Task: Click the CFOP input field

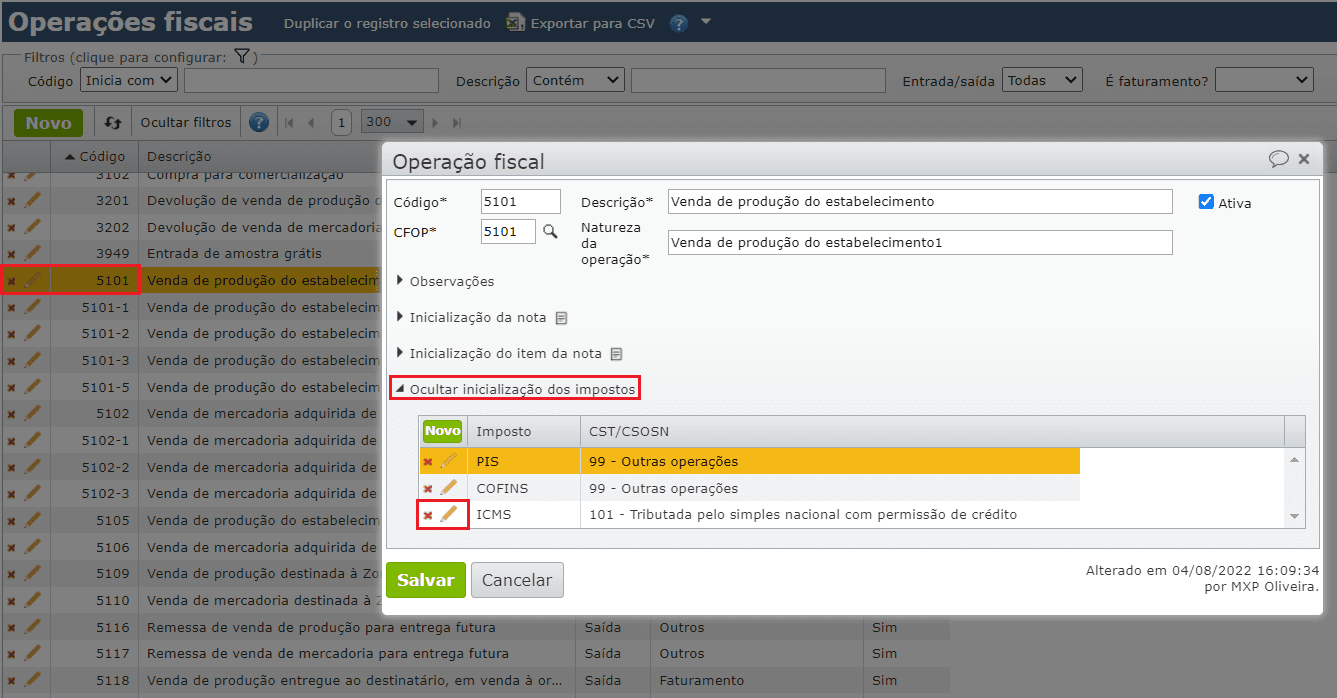Action: pyautogui.click(x=508, y=231)
